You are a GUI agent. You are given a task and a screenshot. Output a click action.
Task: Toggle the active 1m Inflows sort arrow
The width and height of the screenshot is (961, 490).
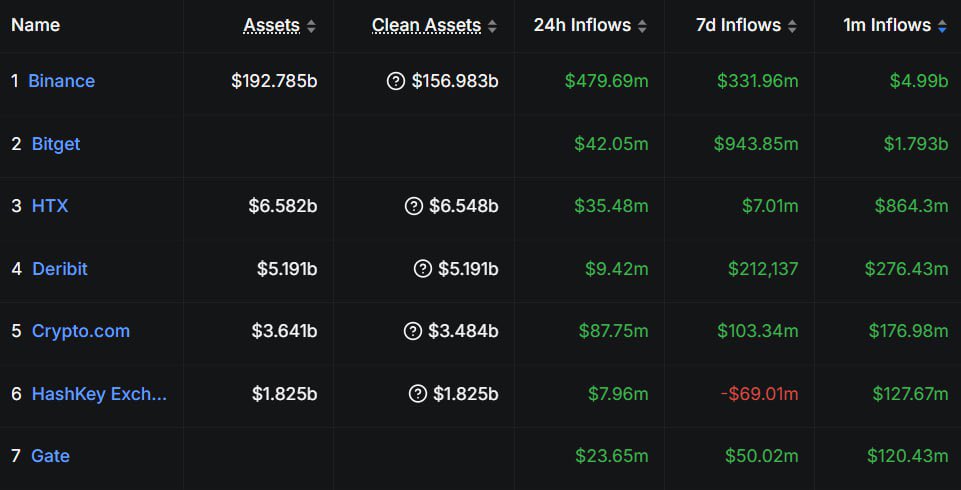coord(942,26)
